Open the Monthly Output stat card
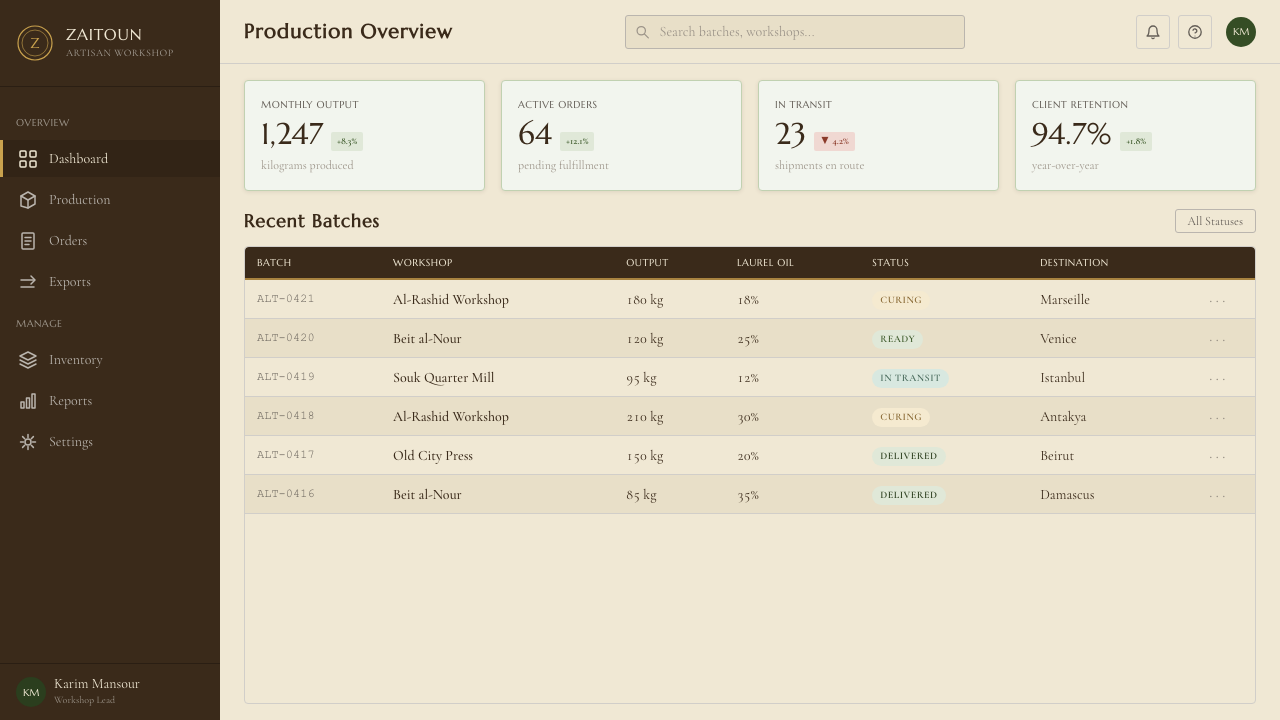This screenshot has width=1280, height=720. 364,135
